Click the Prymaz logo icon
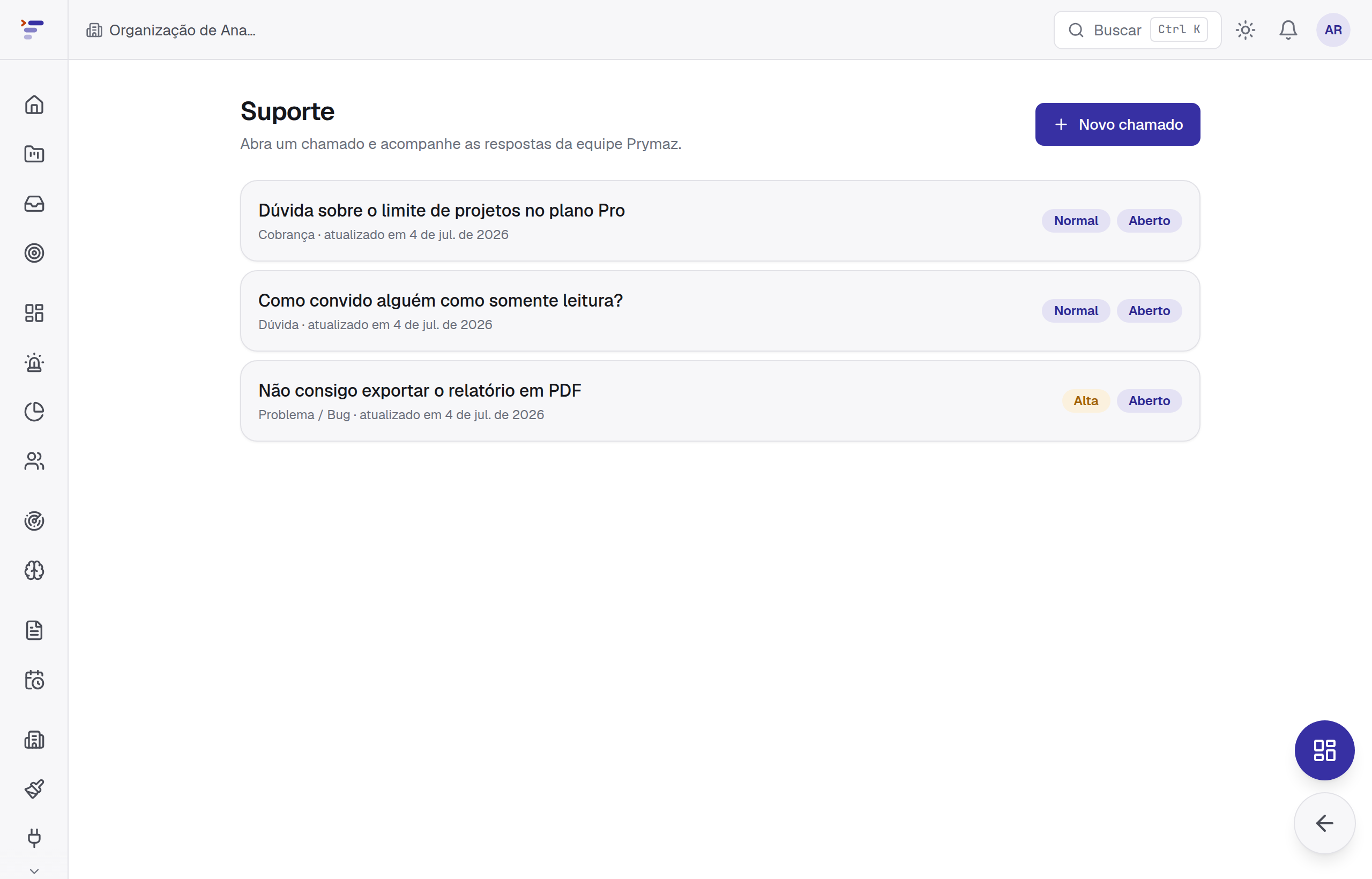The image size is (1372, 879). pos(33,29)
